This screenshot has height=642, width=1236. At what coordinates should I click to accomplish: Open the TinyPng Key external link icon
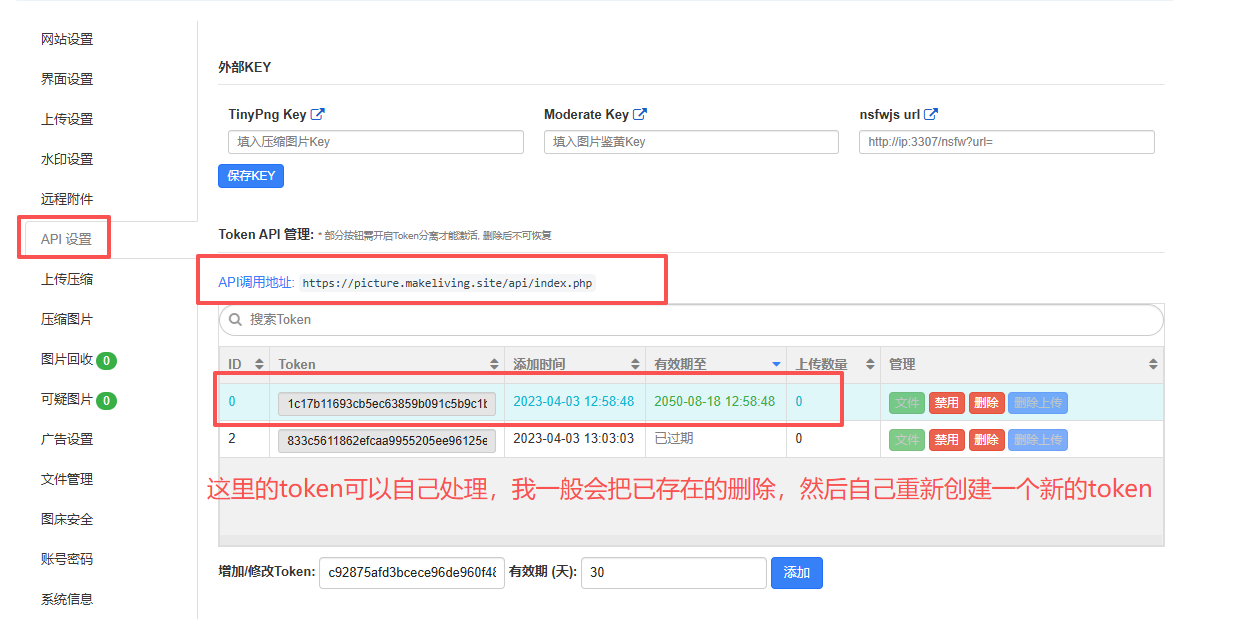(x=318, y=115)
